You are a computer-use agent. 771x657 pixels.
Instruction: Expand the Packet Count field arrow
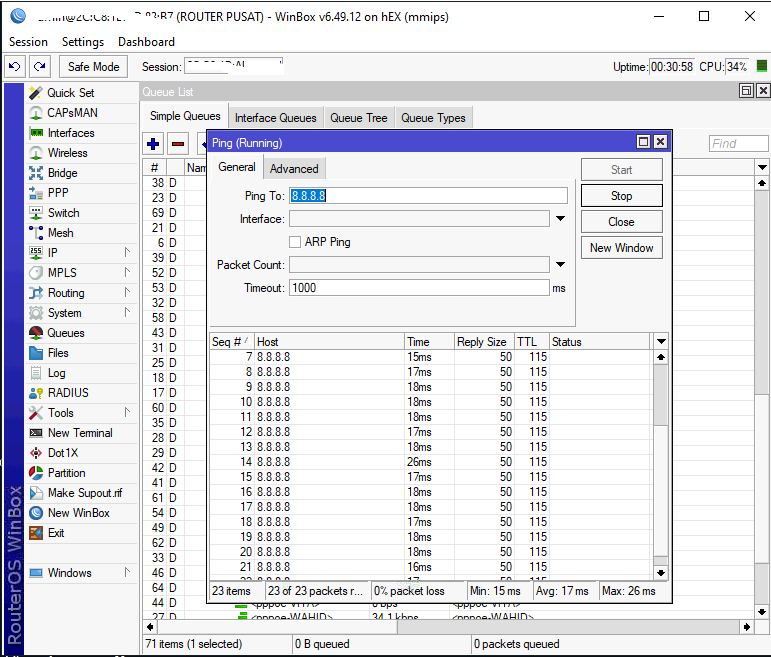click(x=561, y=265)
